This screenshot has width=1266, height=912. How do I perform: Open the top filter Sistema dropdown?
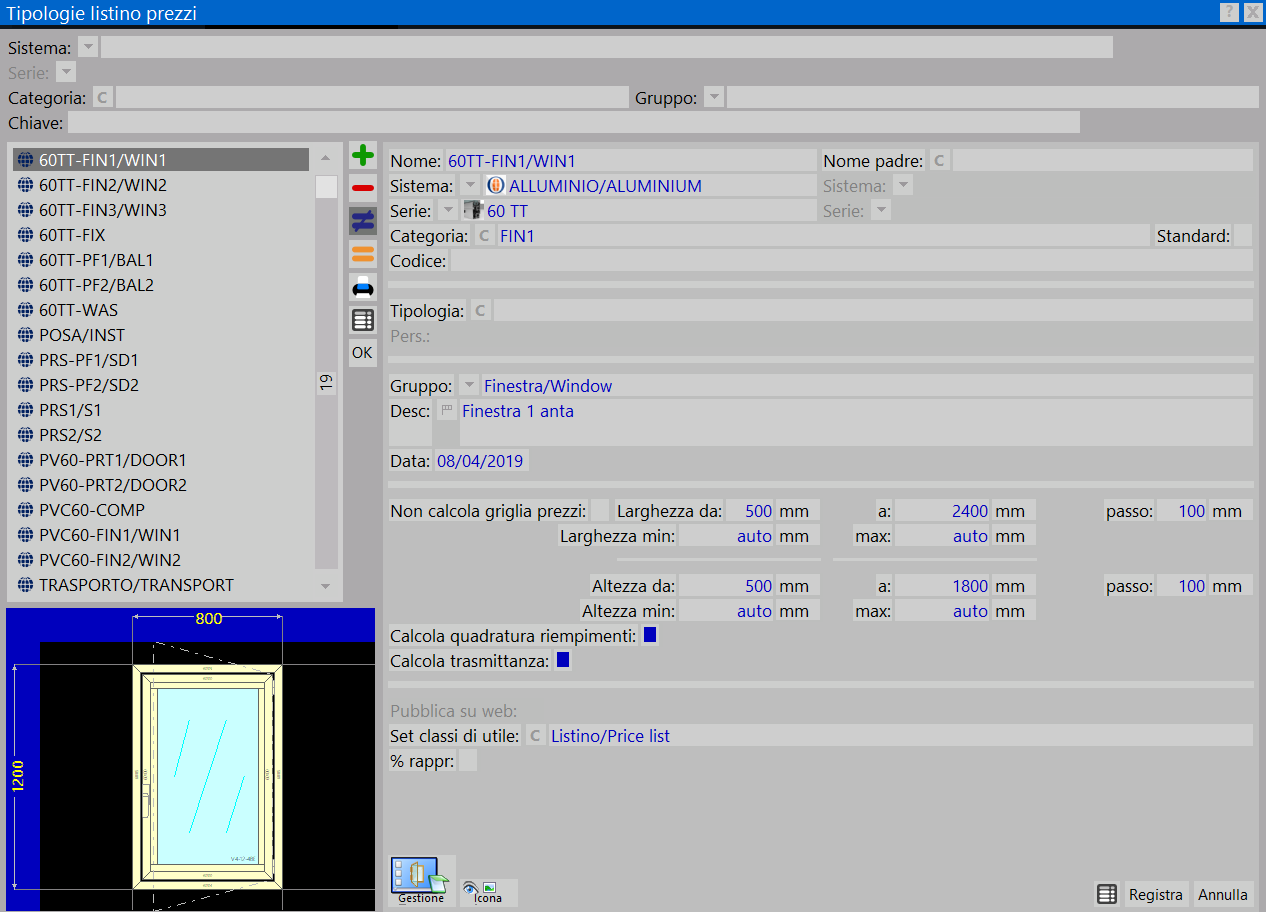88,48
